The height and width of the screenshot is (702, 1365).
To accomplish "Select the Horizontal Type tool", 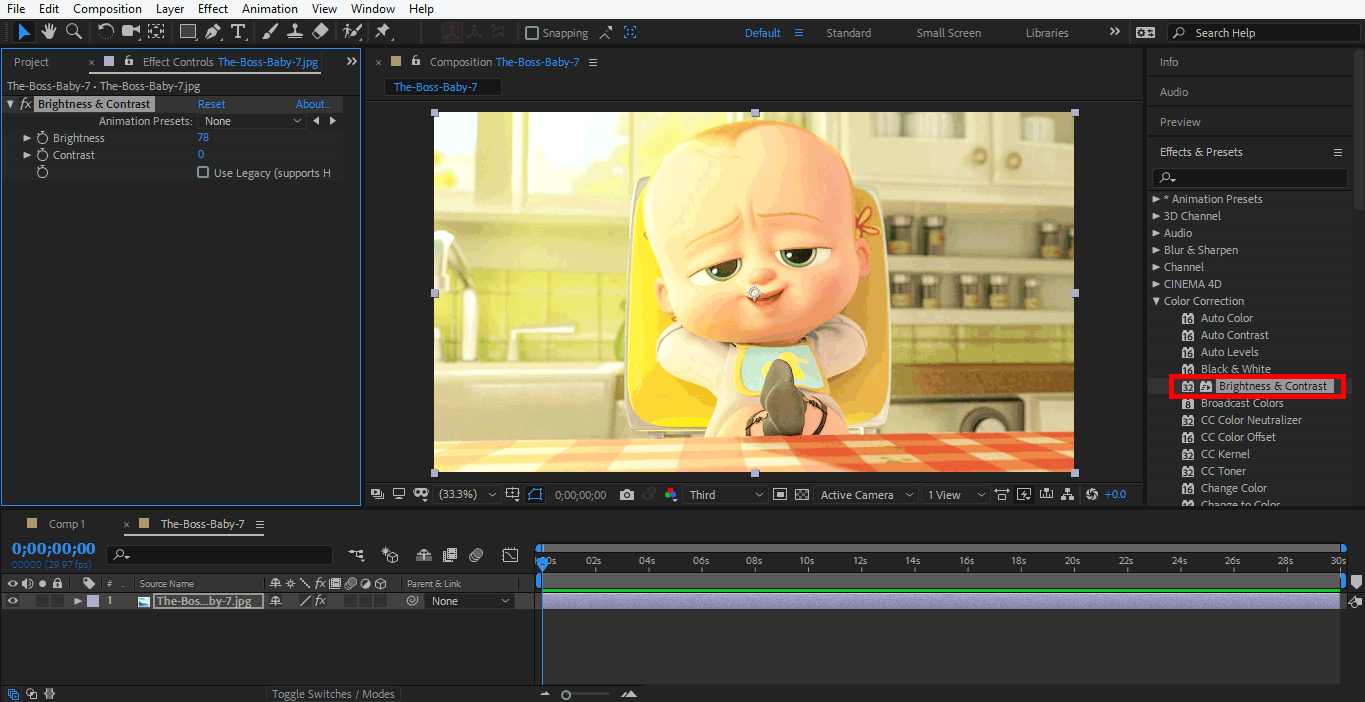I will tap(238, 32).
